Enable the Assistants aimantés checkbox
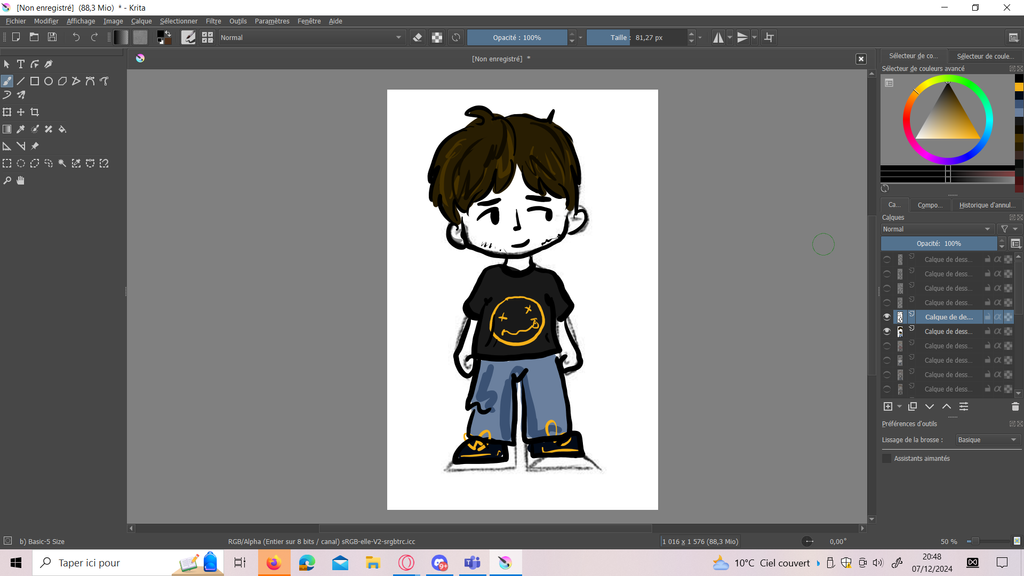 click(x=886, y=458)
